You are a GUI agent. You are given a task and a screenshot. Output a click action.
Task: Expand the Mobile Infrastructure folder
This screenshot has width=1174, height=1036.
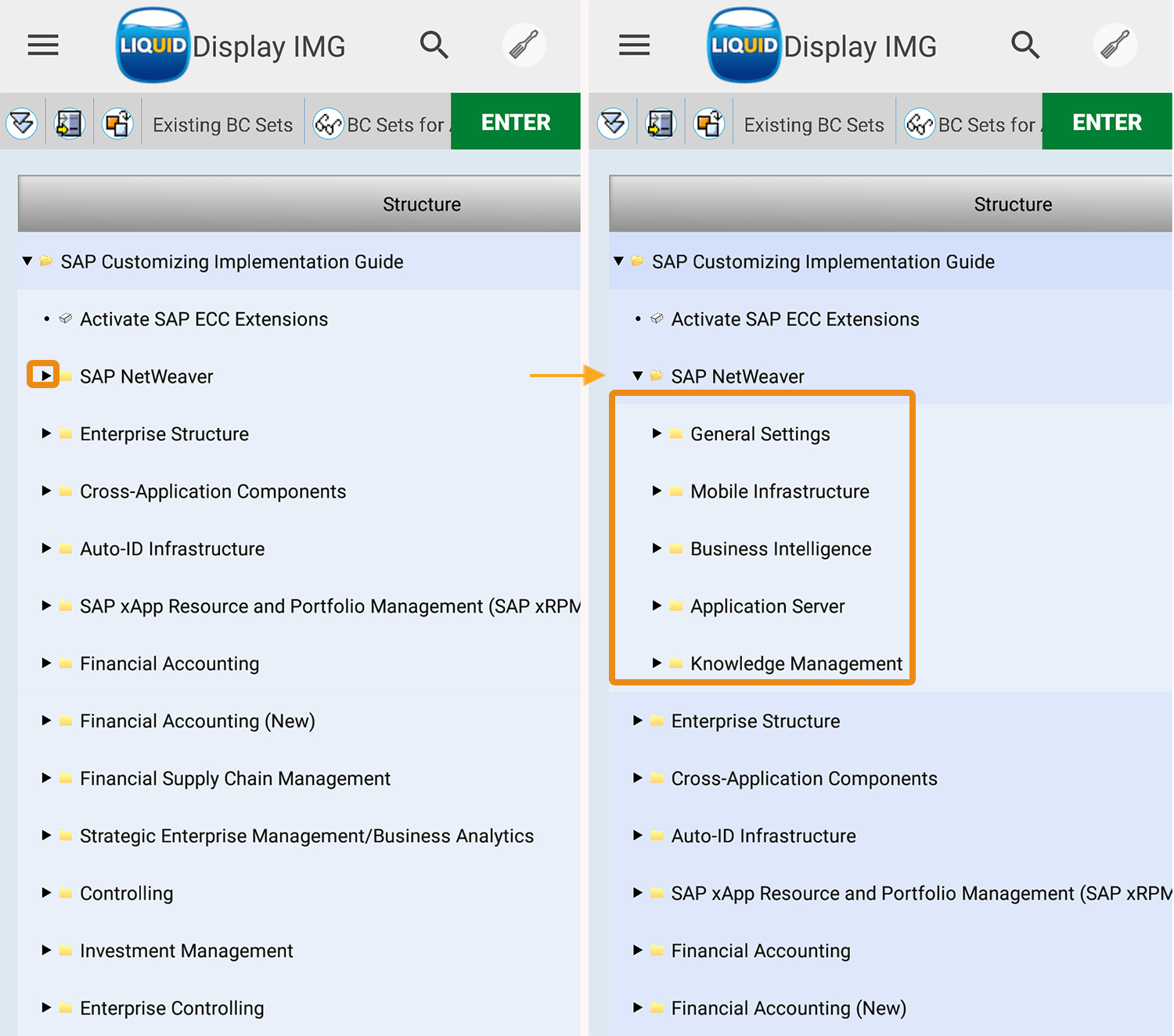pyautogui.click(x=657, y=491)
